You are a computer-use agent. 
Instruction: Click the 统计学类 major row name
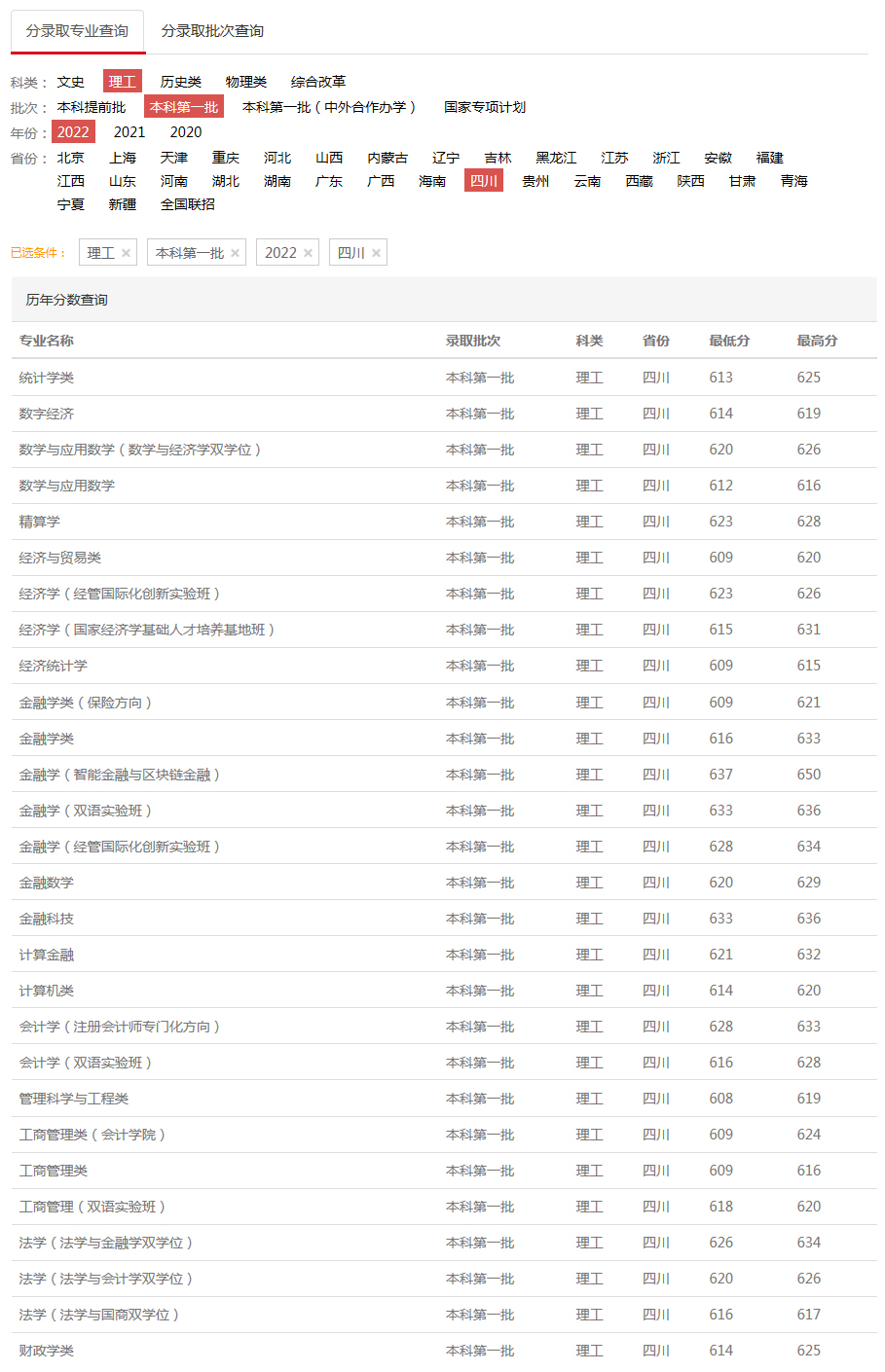coord(47,378)
